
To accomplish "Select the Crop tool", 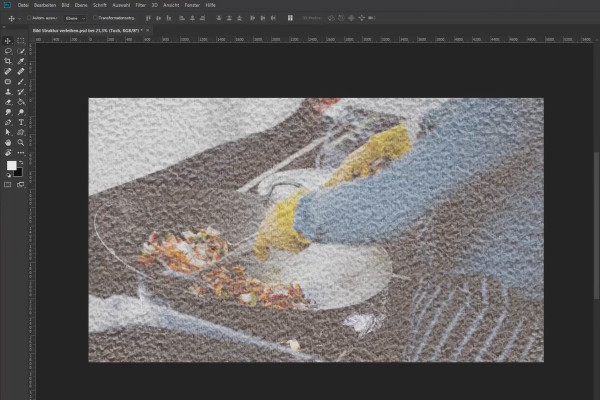I will tap(8, 61).
